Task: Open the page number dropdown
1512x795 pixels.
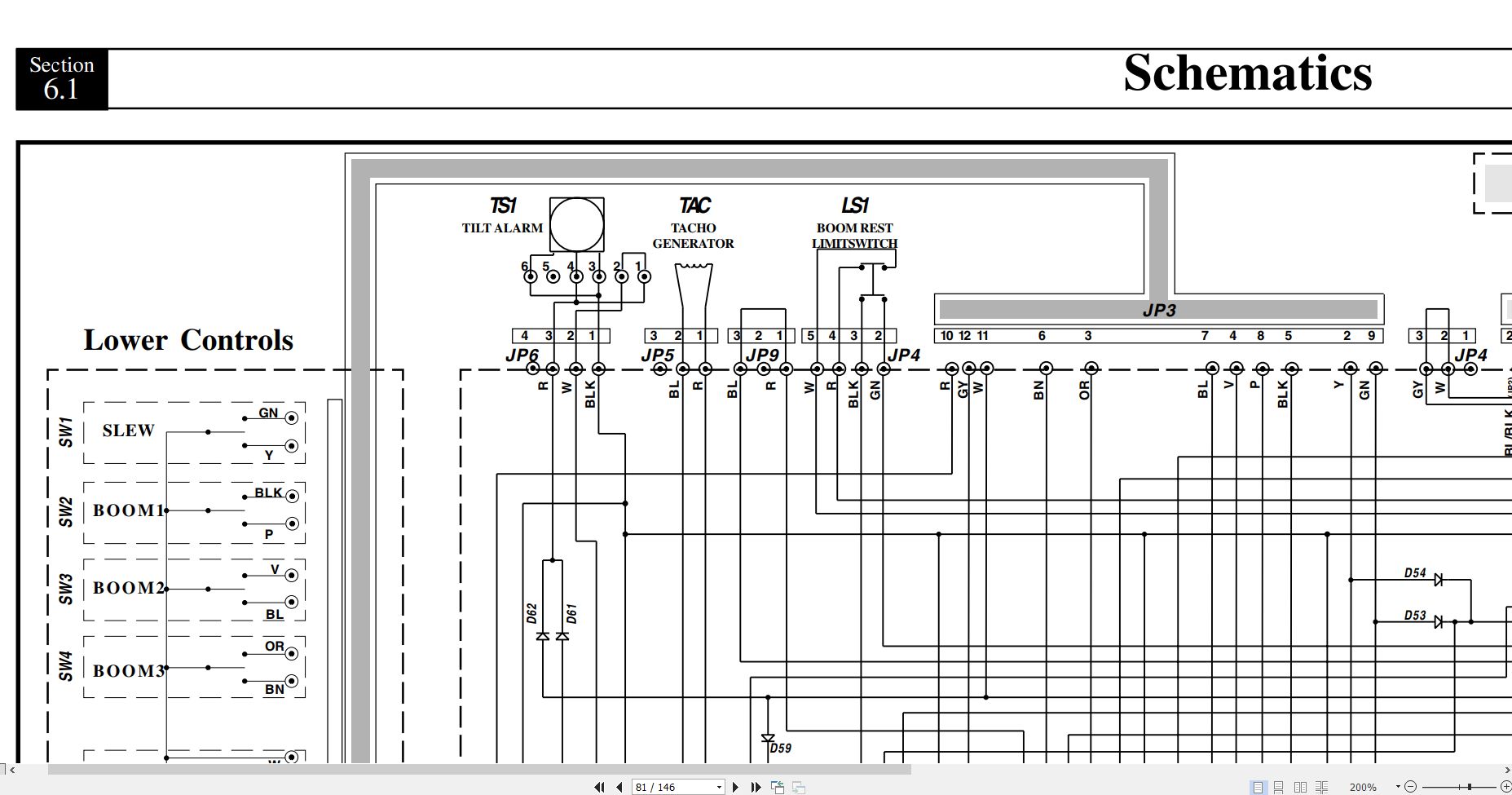Action: point(719,787)
